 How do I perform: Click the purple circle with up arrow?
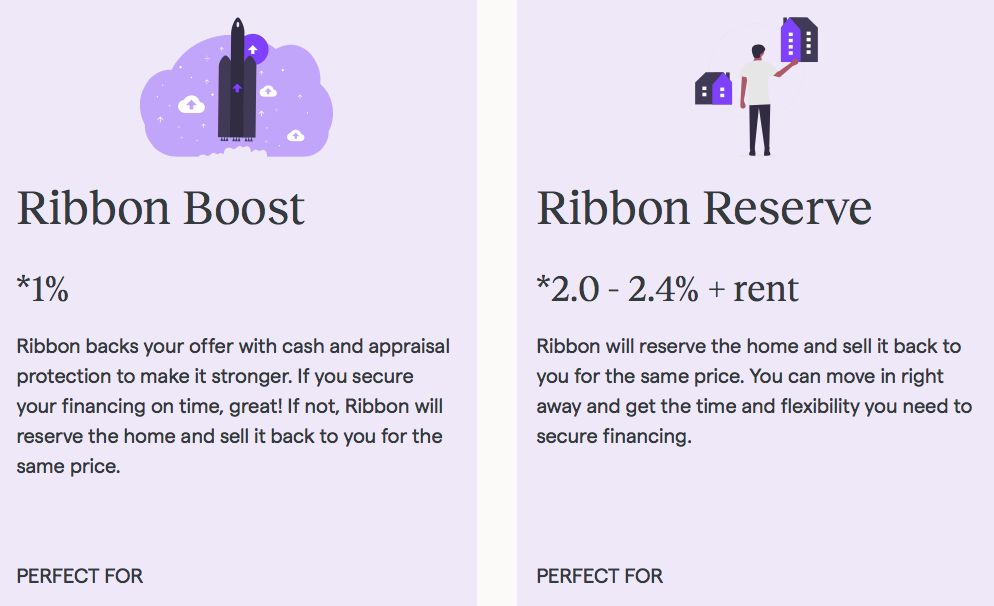[255, 49]
